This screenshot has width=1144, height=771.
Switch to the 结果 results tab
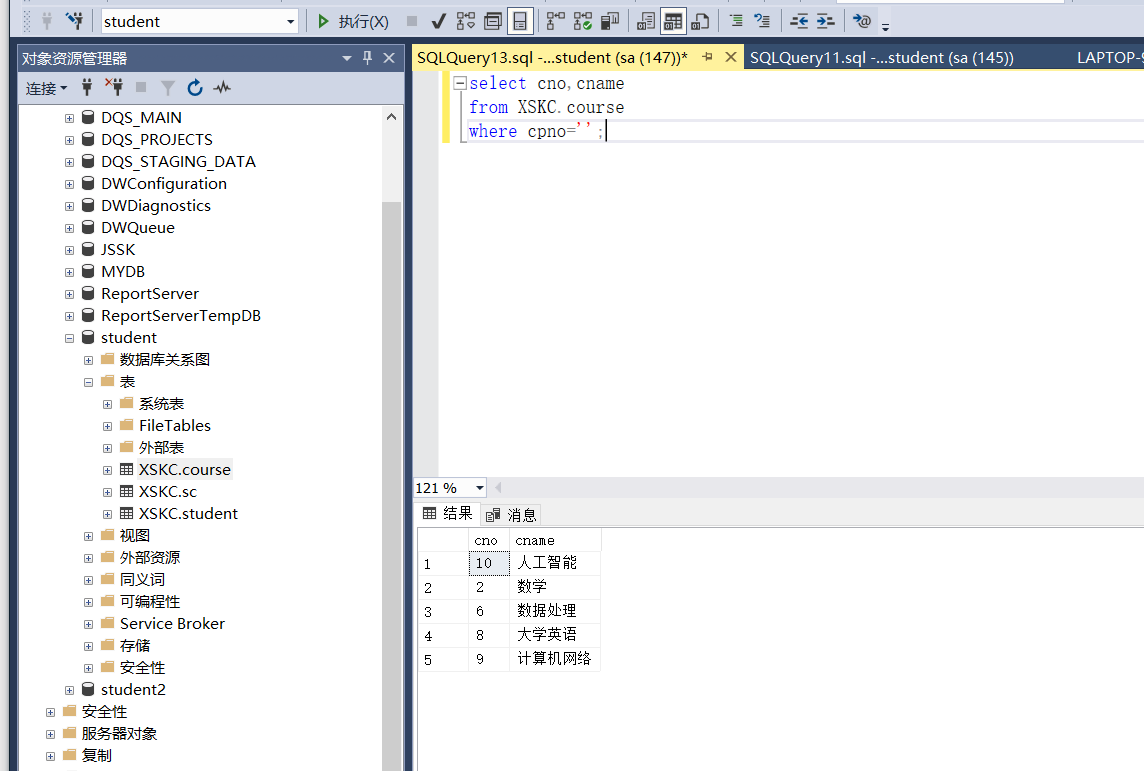448,514
